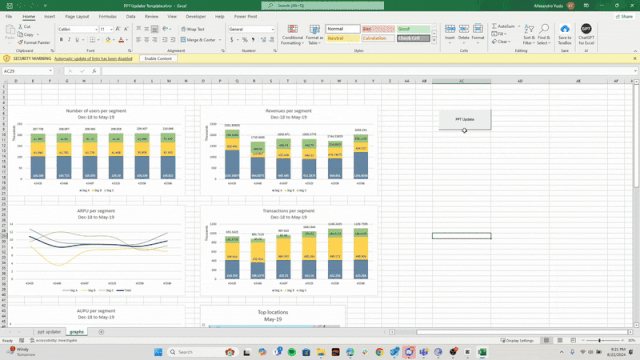The height and width of the screenshot is (360, 640).
Task: Switch to Page Break Preview in status bar
Action: click(573, 340)
